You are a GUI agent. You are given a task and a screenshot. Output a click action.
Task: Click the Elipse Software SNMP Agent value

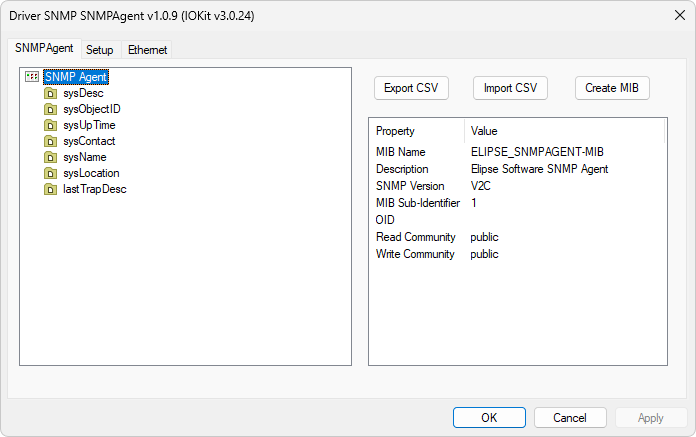pos(539,169)
